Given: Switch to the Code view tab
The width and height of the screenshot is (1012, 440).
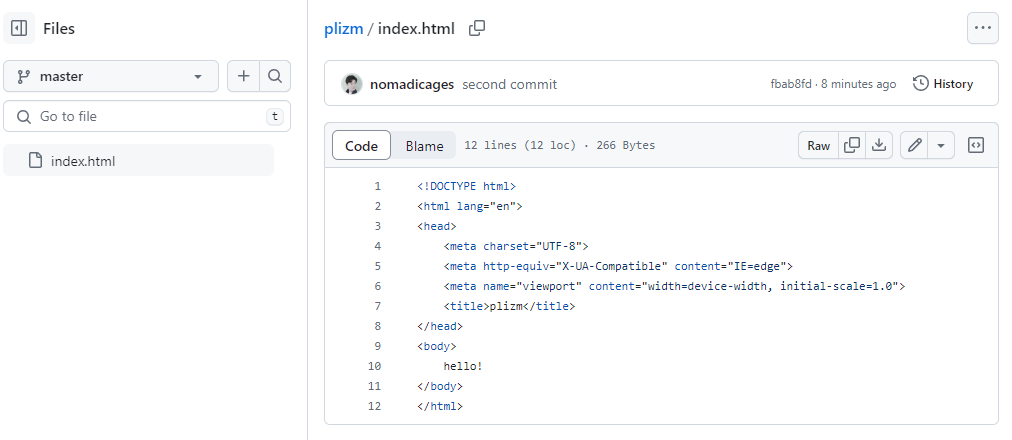Looking at the screenshot, I should tap(361, 145).
